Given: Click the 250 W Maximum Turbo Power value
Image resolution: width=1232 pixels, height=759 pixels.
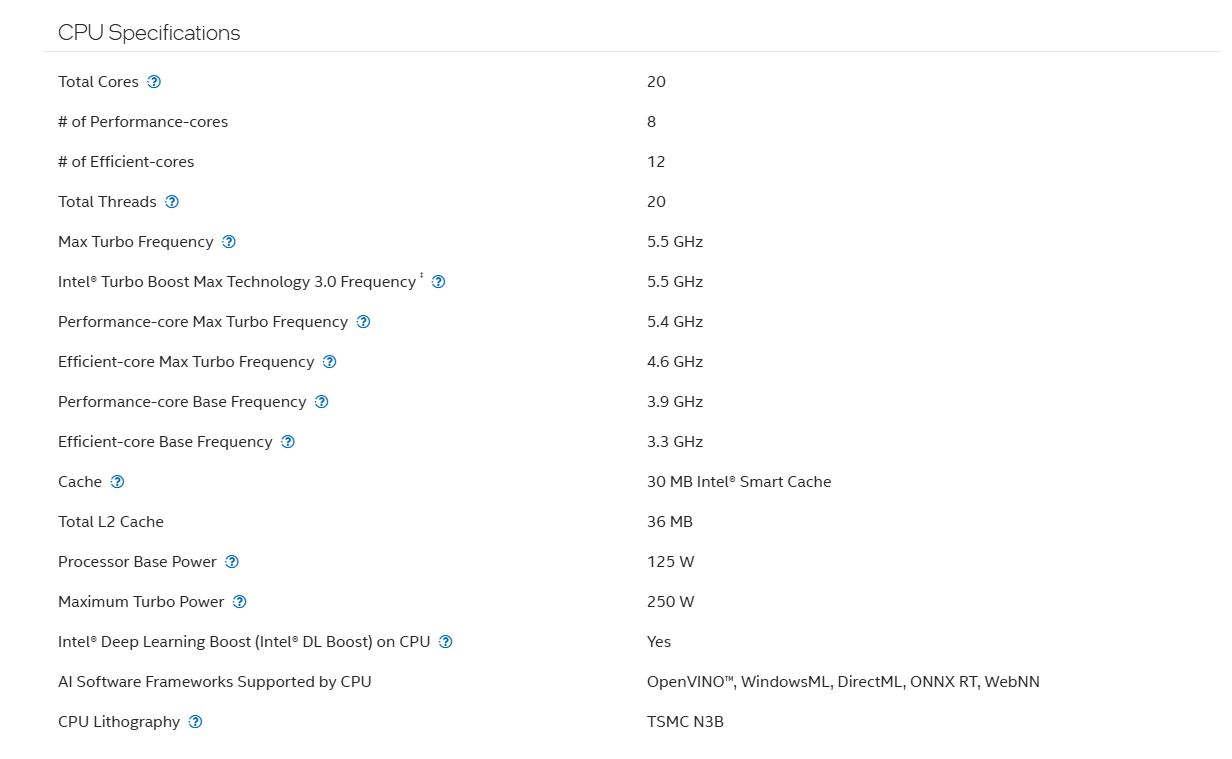Looking at the screenshot, I should (x=670, y=601).
